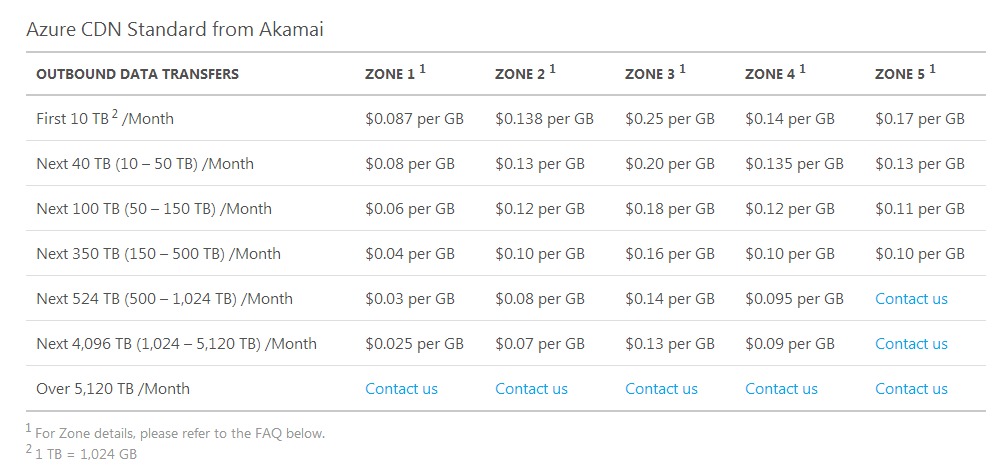Click the $0.025 per GB price cell

coord(414,344)
